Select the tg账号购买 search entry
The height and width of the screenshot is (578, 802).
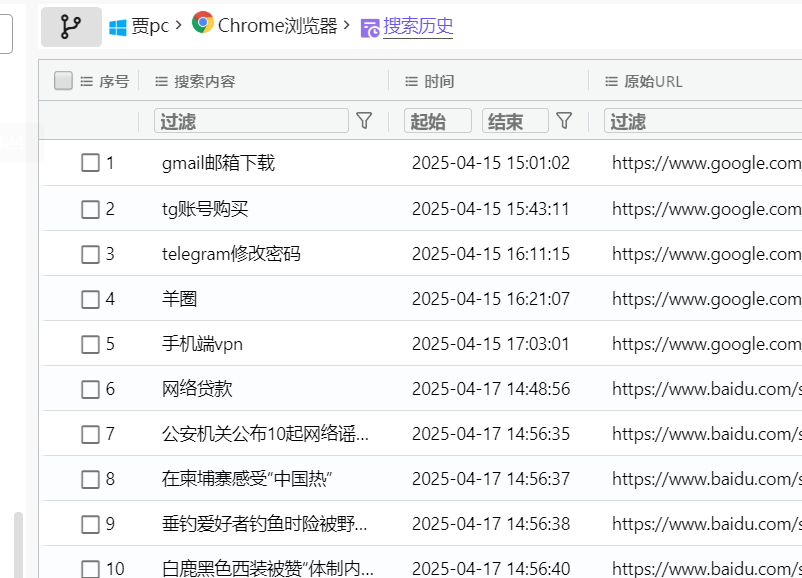pyautogui.click(x=205, y=209)
